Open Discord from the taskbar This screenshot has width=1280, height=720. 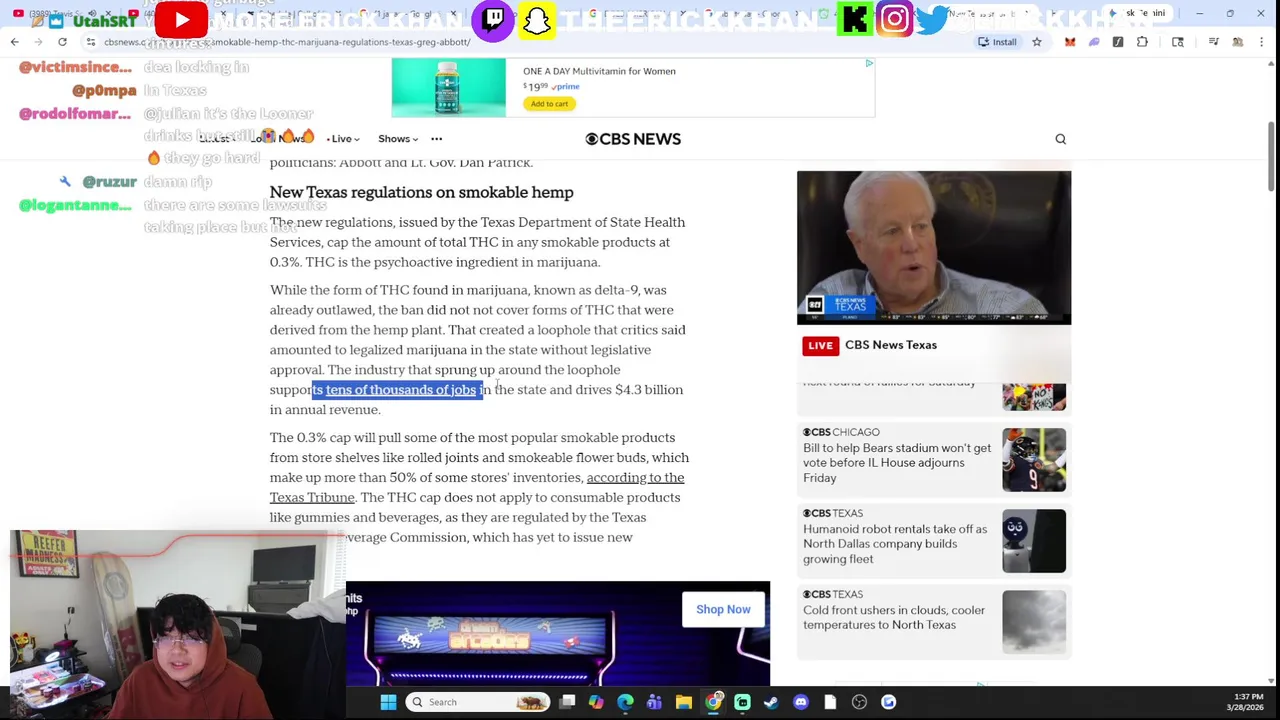coord(800,702)
